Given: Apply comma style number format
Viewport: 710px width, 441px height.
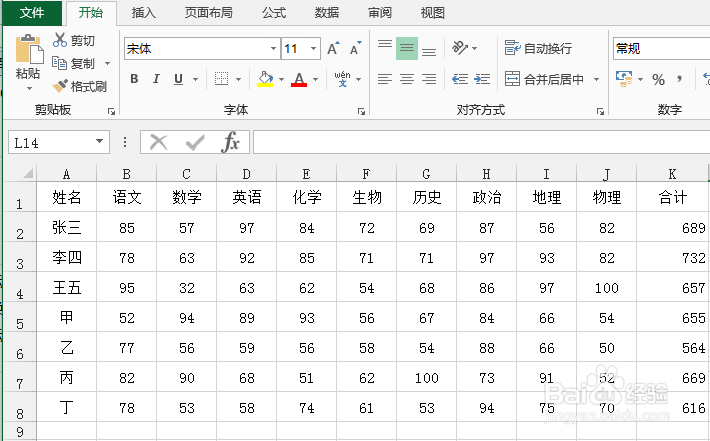Looking at the screenshot, I should 679,80.
